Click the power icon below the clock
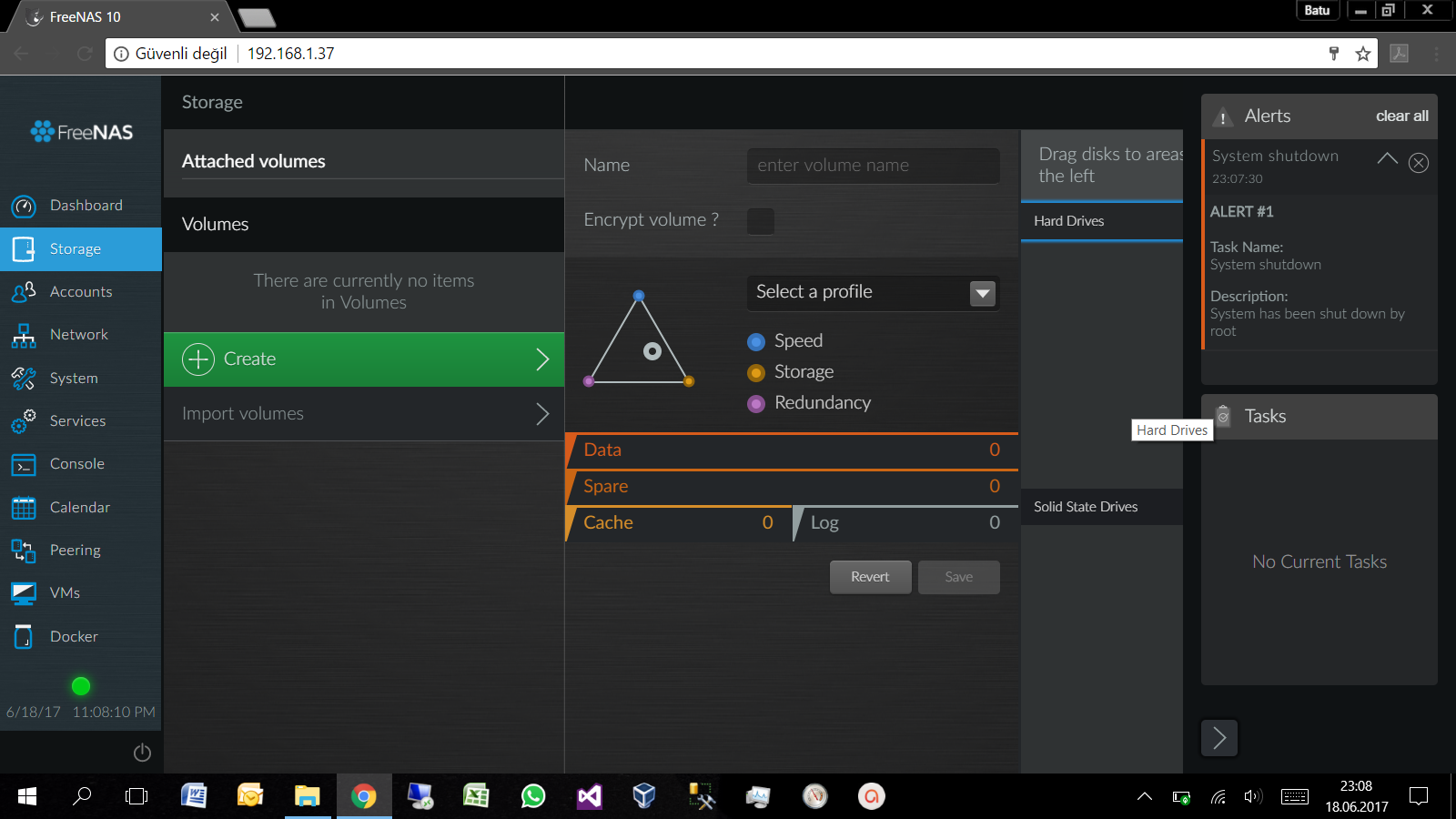Screen dimensions: 1456x819 (x=142, y=753)
